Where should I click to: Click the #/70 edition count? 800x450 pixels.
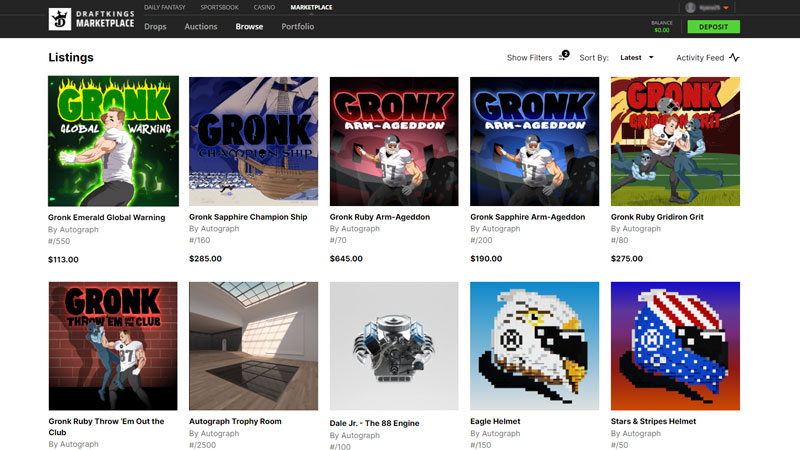tap(338, 240)
